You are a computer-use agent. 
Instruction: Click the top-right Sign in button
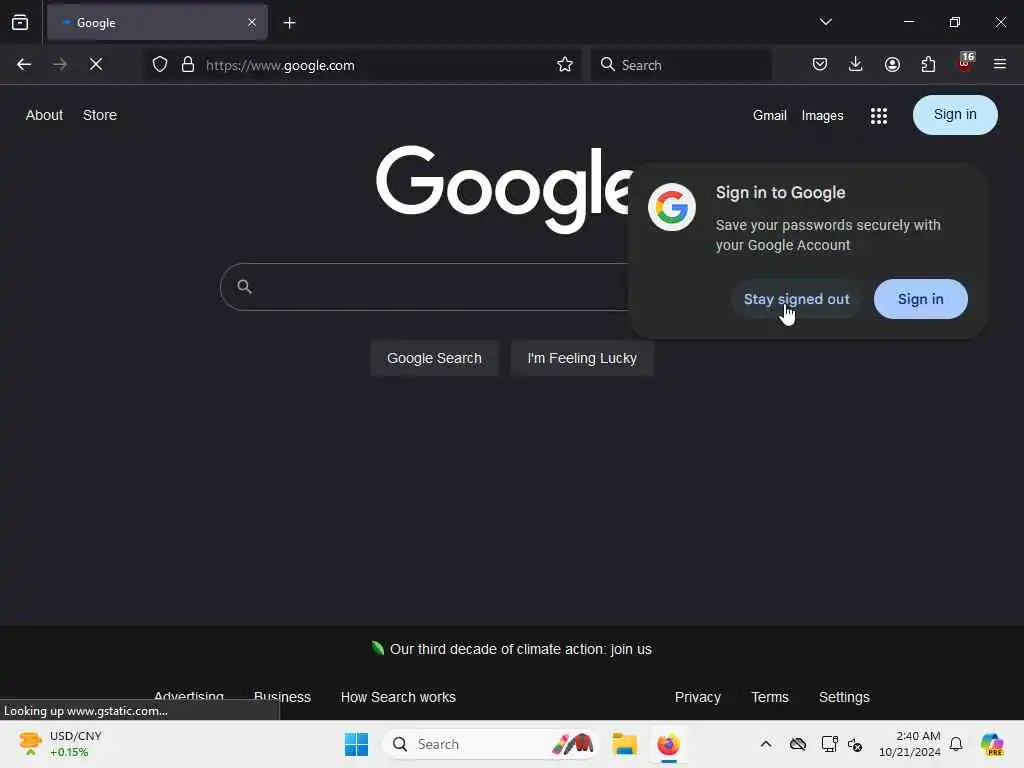pos(955,115)
